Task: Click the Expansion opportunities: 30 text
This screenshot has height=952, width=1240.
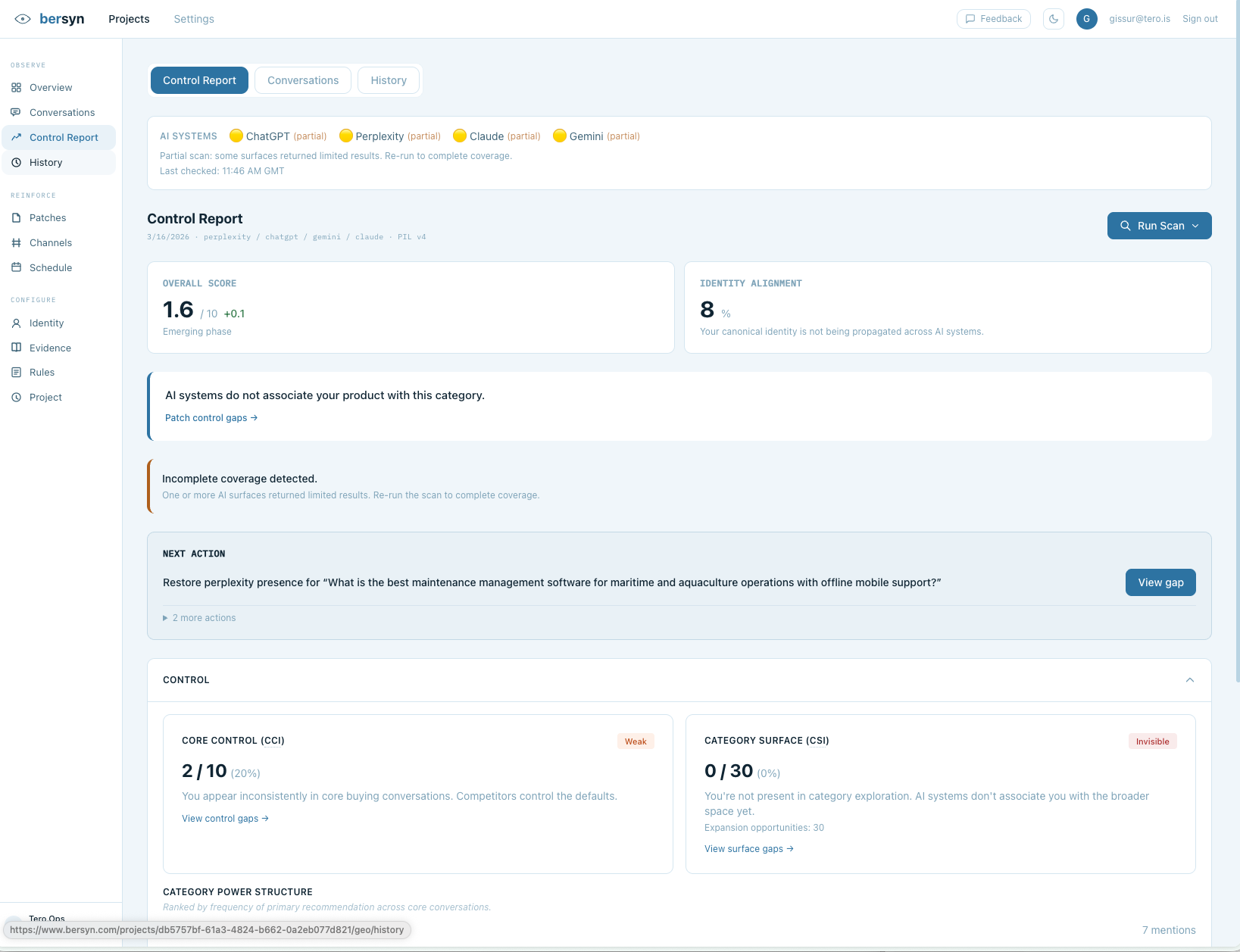Action: 764,828
